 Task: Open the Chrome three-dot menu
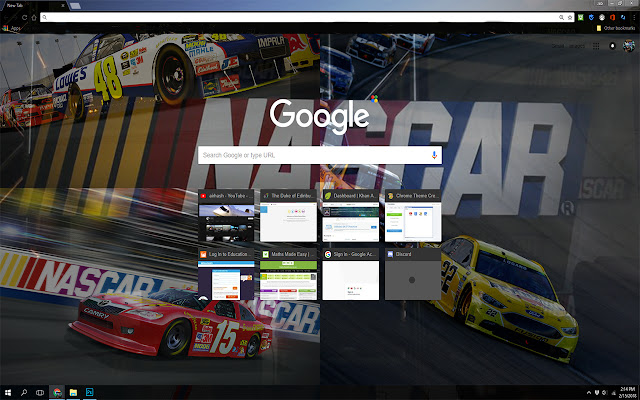coord(634,18)
